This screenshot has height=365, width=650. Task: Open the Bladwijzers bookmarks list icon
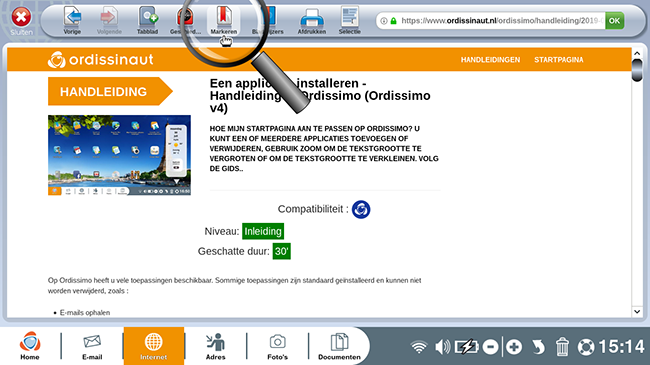[x=268, y=20]
